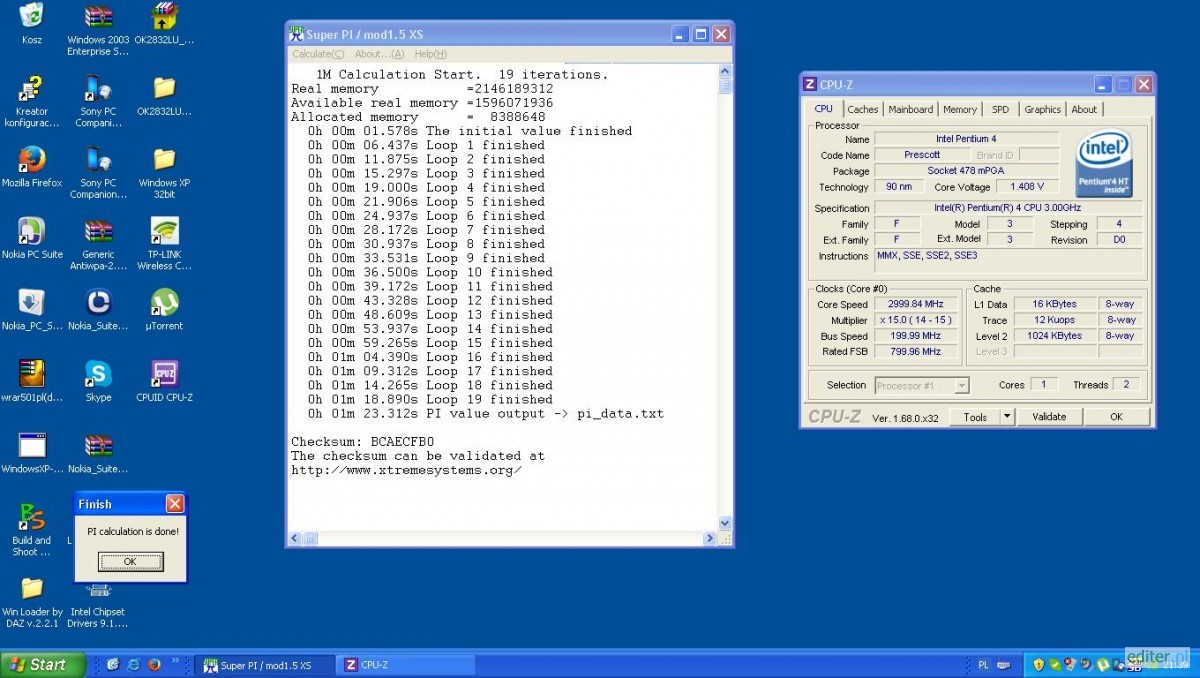Switch to the Mainboard tab in CPU-Z
Image resolution: width=1200 pixels, height=678 pixels.
tap(911, 110)
